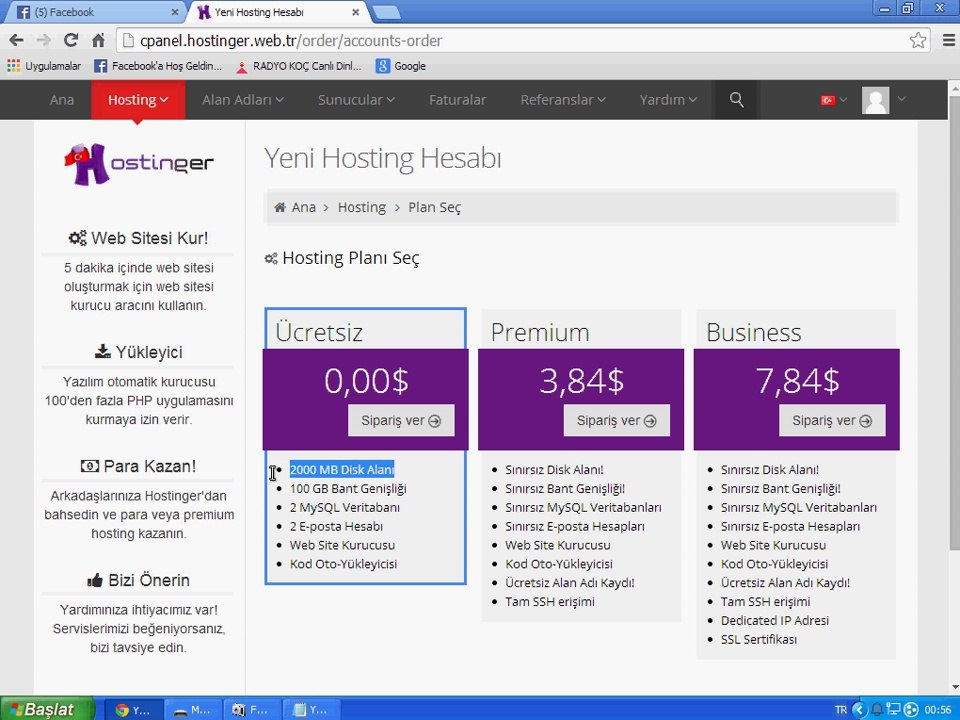Click 100 GB Bant Genişliği feature
This screenshot has height=720, width=960.
(348, 489)
